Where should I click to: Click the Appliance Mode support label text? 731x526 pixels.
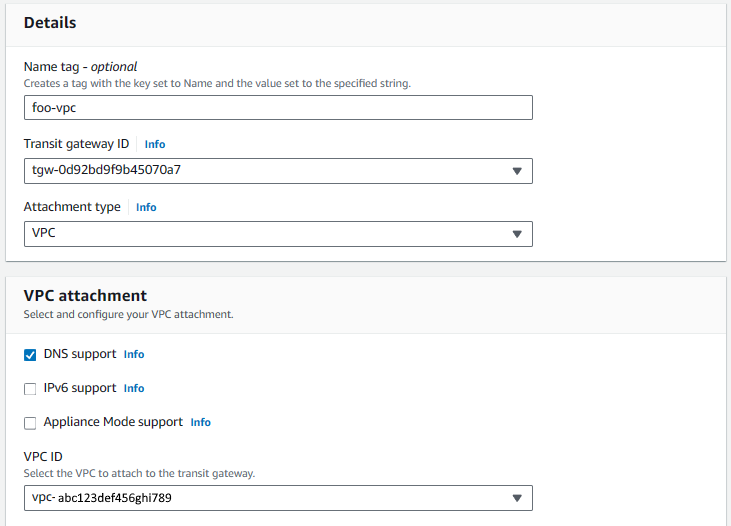pyautogui.click(x=113, y=422)
